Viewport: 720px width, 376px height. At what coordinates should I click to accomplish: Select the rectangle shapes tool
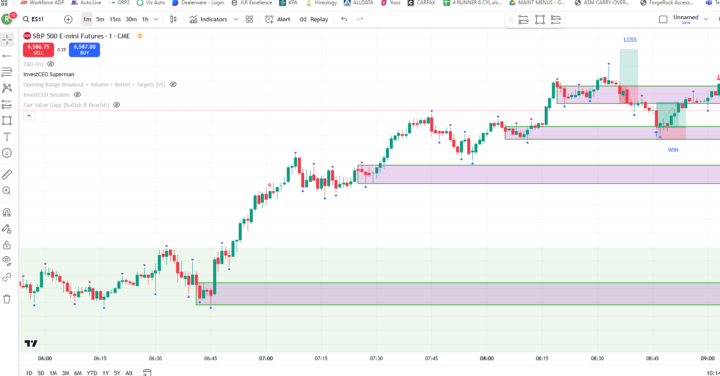tap(7, 121)
